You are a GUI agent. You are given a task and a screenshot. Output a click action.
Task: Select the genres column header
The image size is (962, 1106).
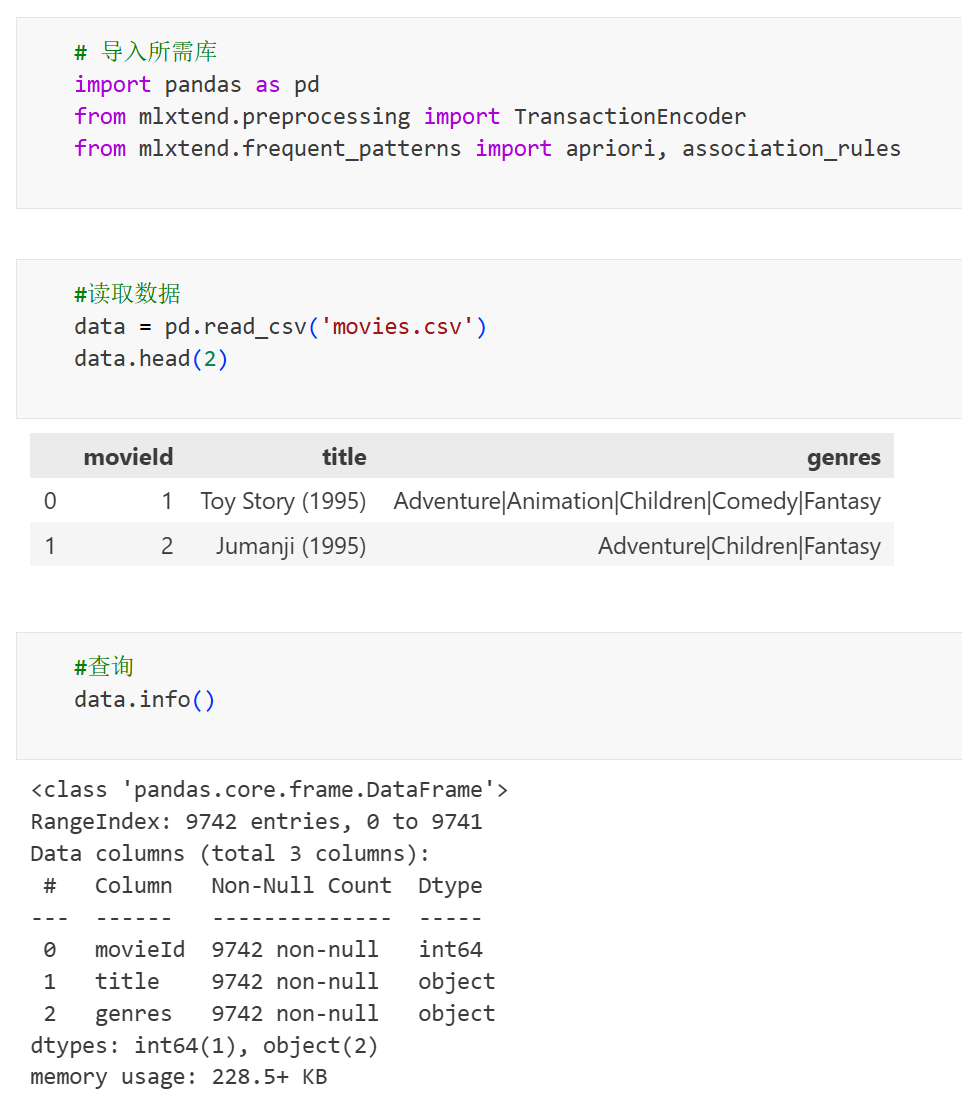coord(844,458)
